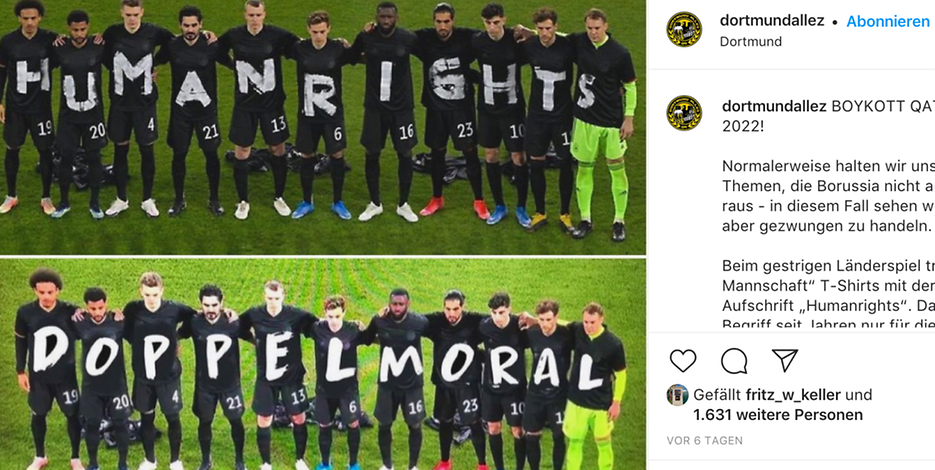Share the post with the paper plane icon
The image size is (935, 470).
(x=785, y=360)
